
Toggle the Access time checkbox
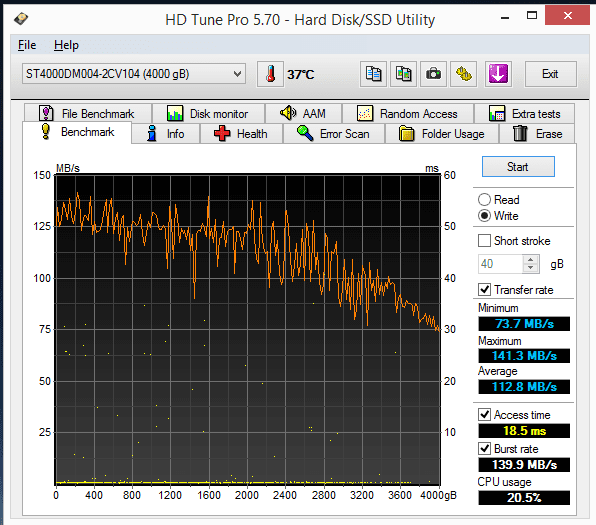[484, 414]
